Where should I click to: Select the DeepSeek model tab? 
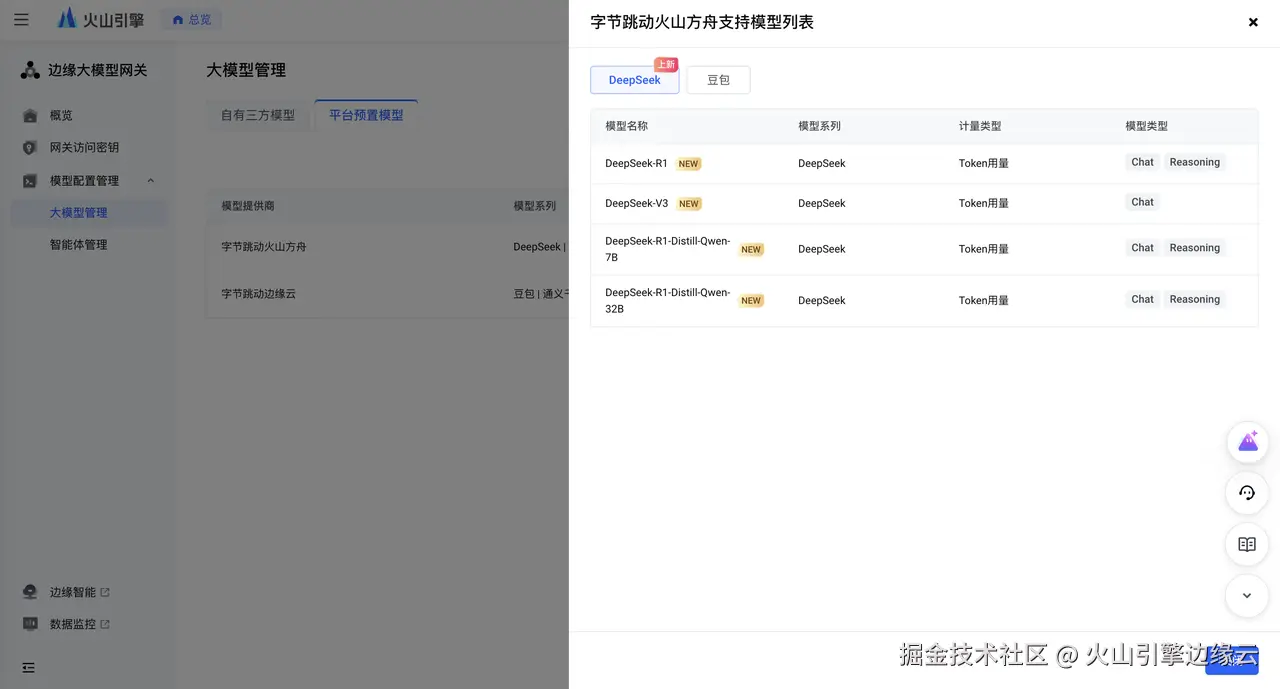[635, 80]
